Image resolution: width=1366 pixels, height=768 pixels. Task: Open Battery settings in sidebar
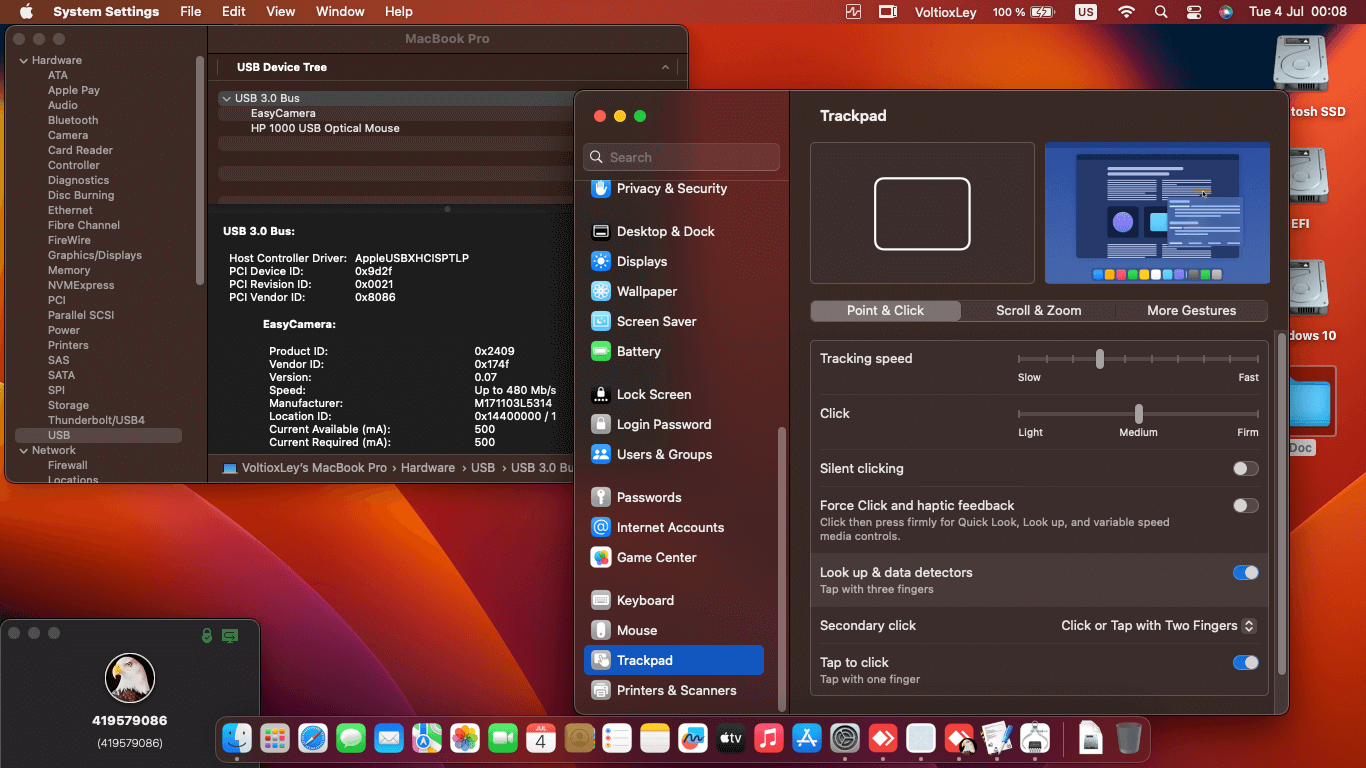pos(673,351)
